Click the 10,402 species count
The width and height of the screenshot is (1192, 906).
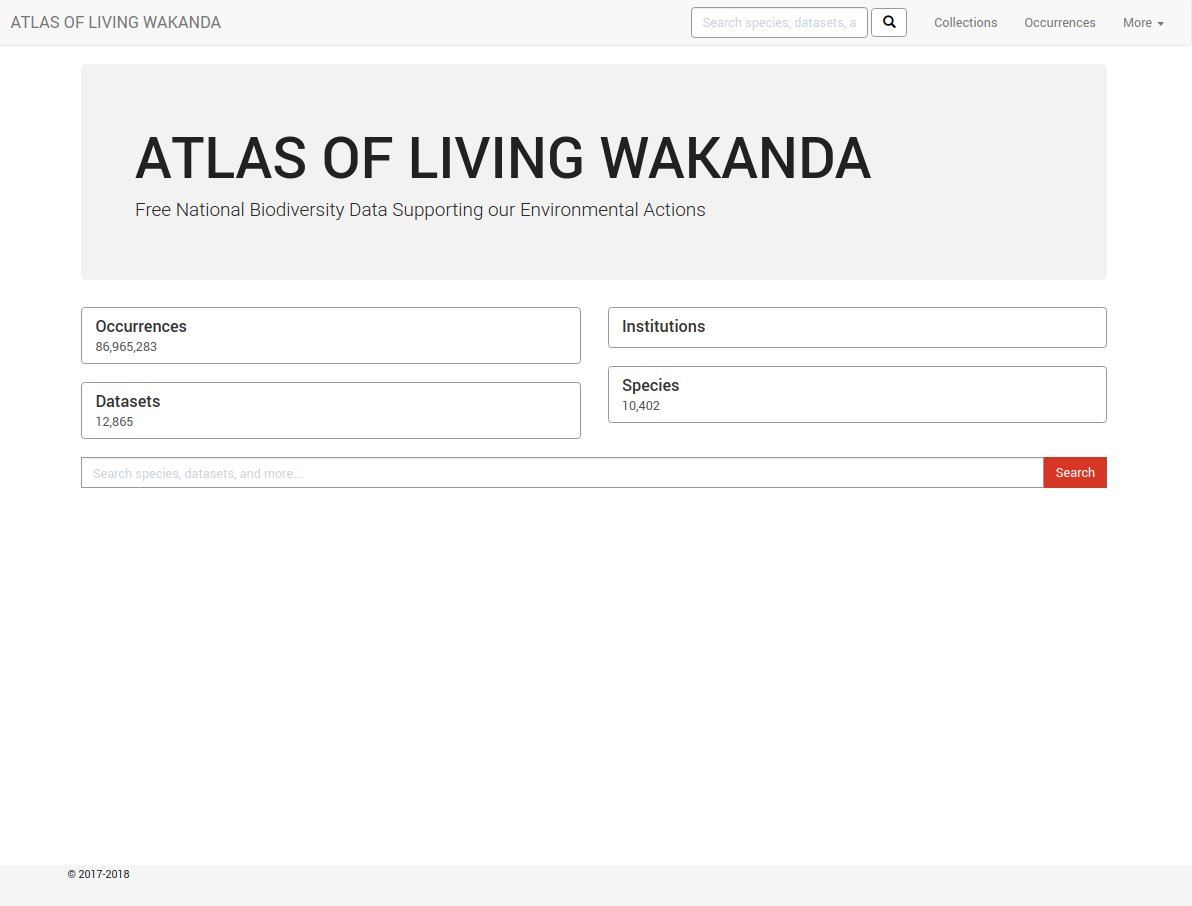click(x=641, y=406)
